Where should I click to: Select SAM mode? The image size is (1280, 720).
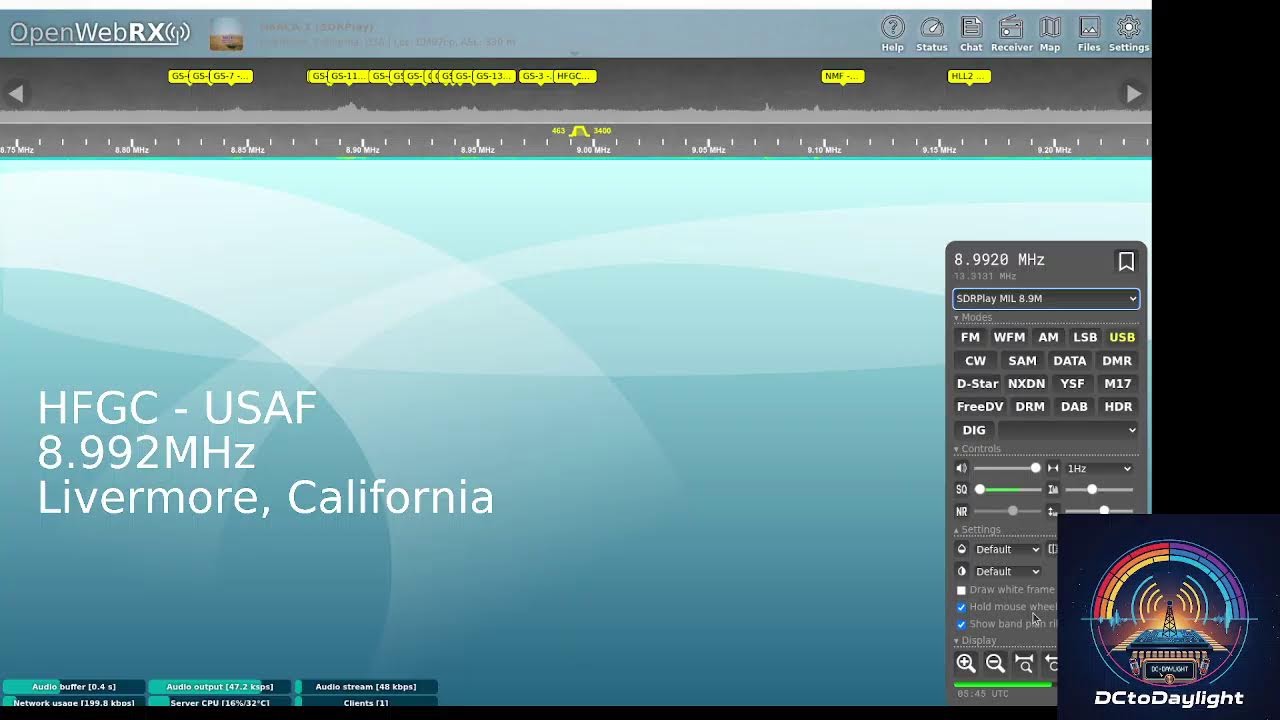(x=1022, y=361)
